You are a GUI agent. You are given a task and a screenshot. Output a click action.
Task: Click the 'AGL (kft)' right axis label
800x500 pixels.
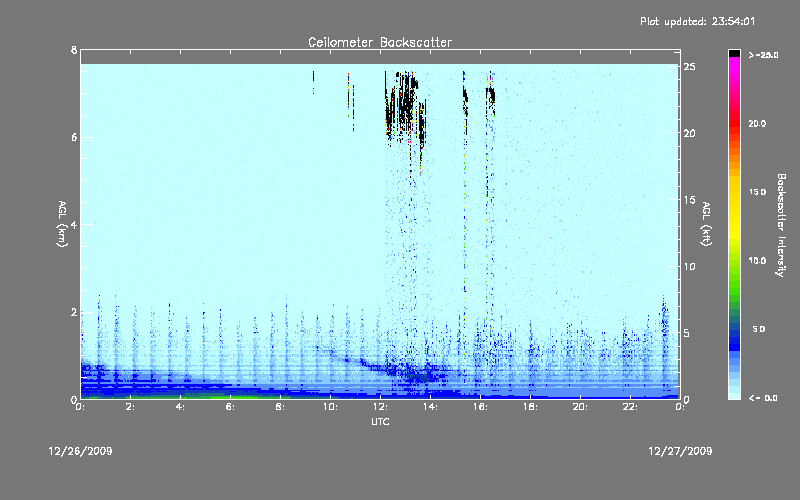click(x=706, y=224)
